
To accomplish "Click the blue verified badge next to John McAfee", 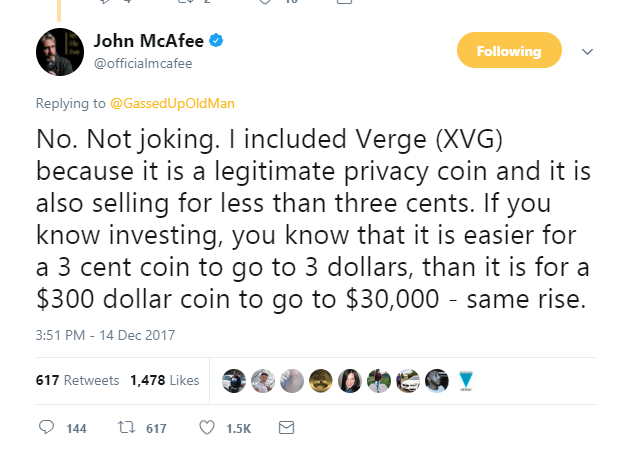I will (214, 42).
